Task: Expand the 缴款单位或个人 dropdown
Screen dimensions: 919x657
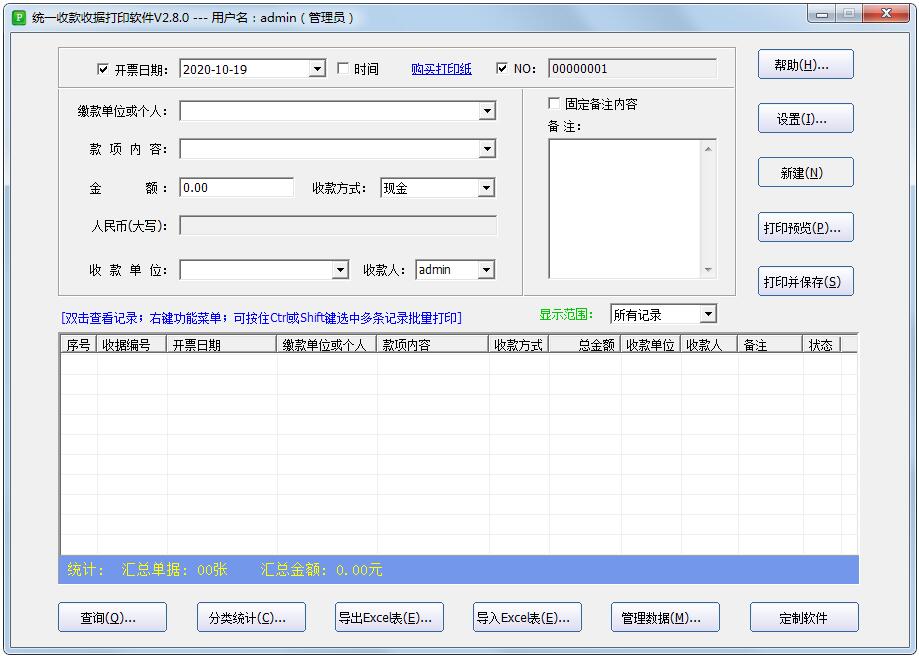Action: tap(487, 111)
